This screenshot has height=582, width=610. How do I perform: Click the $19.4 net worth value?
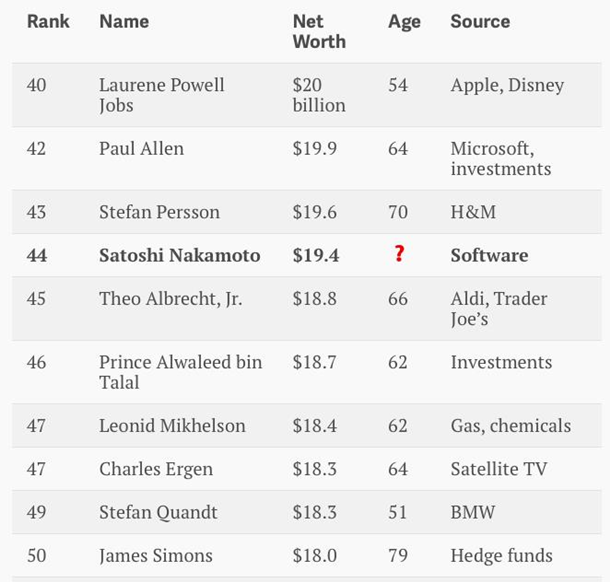pyautogui.click(x=315, y=255)
